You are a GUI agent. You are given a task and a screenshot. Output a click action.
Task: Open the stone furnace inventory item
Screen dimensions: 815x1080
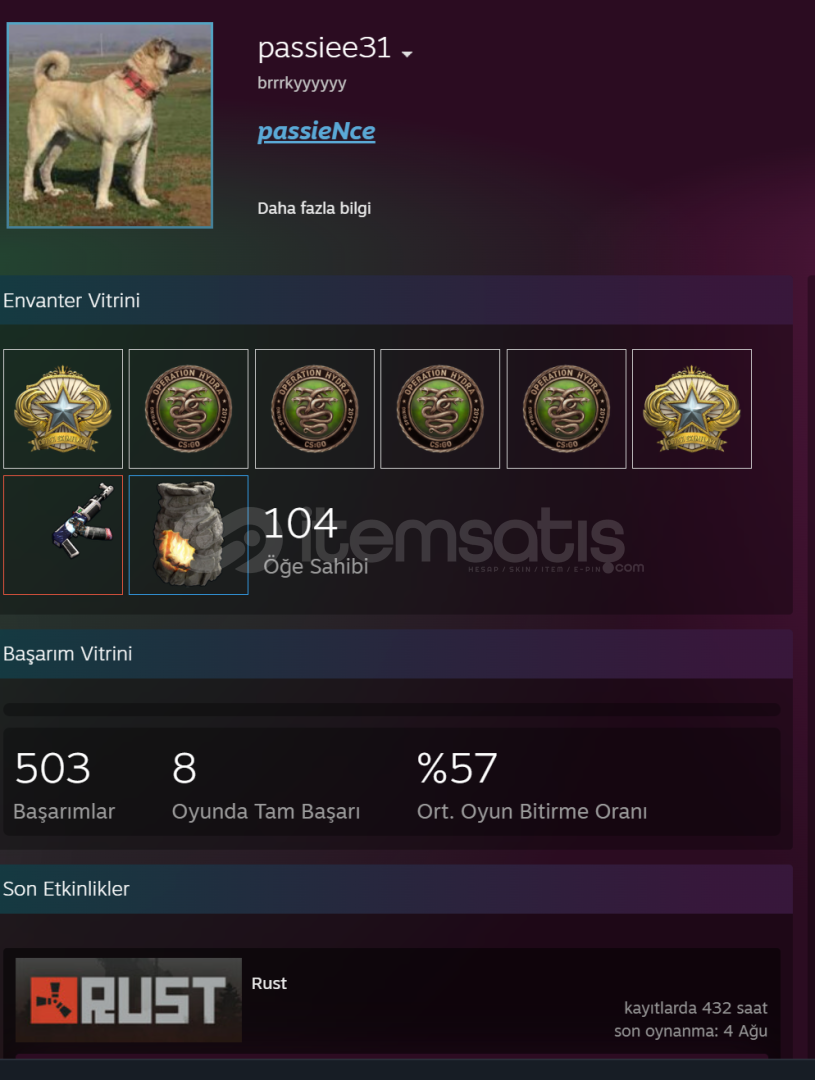pyautogui.click(x=188, y=534)
